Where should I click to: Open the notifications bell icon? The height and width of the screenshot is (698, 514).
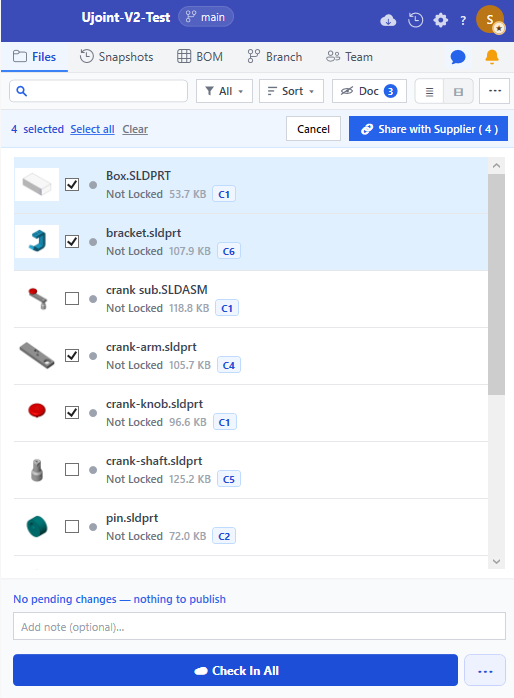492,57
